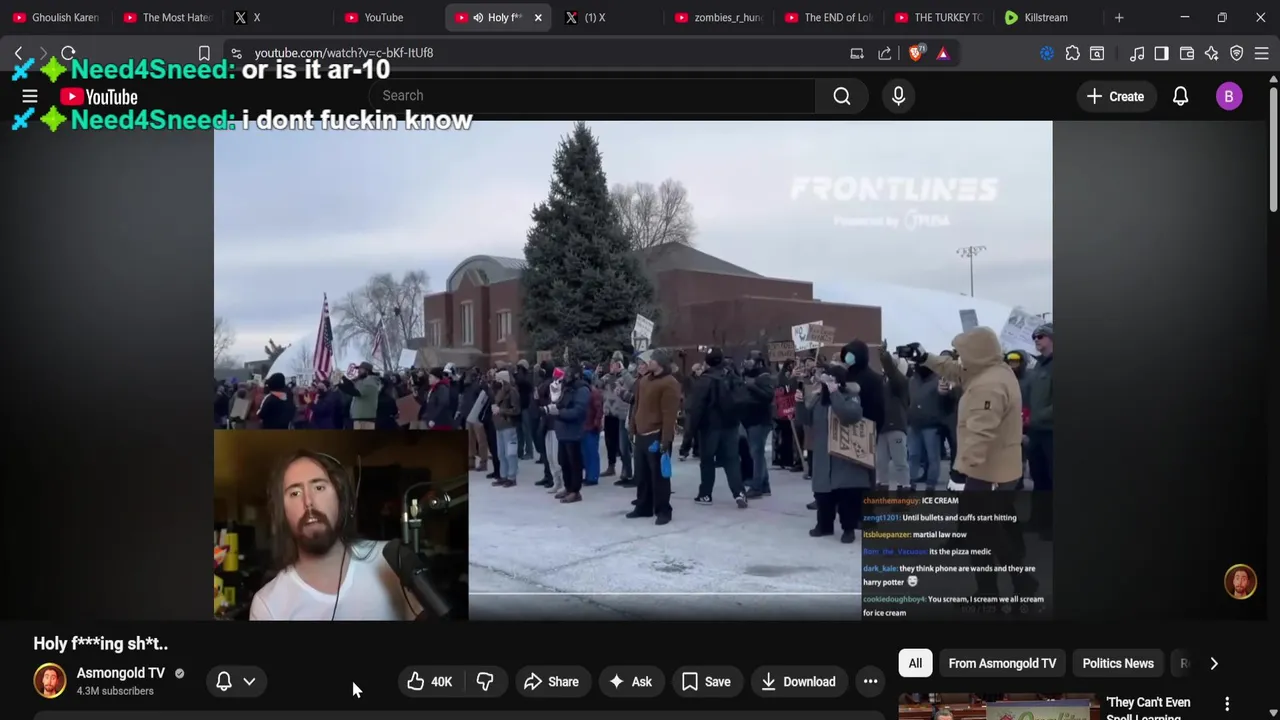Image resolution: width=1280 pixels, height=720 pixels.
Task: Switch to the (1) X tab
Action: pos(606,17)
